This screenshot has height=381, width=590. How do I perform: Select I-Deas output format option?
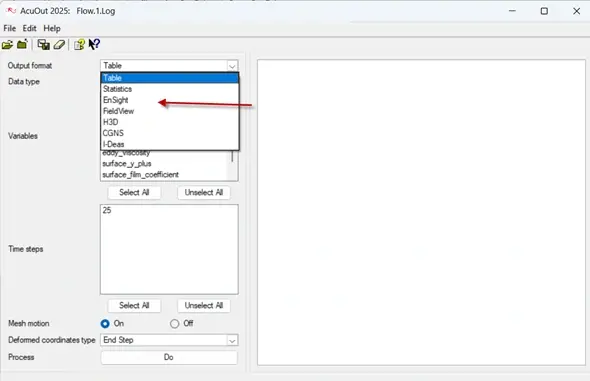tap(170, 144)
